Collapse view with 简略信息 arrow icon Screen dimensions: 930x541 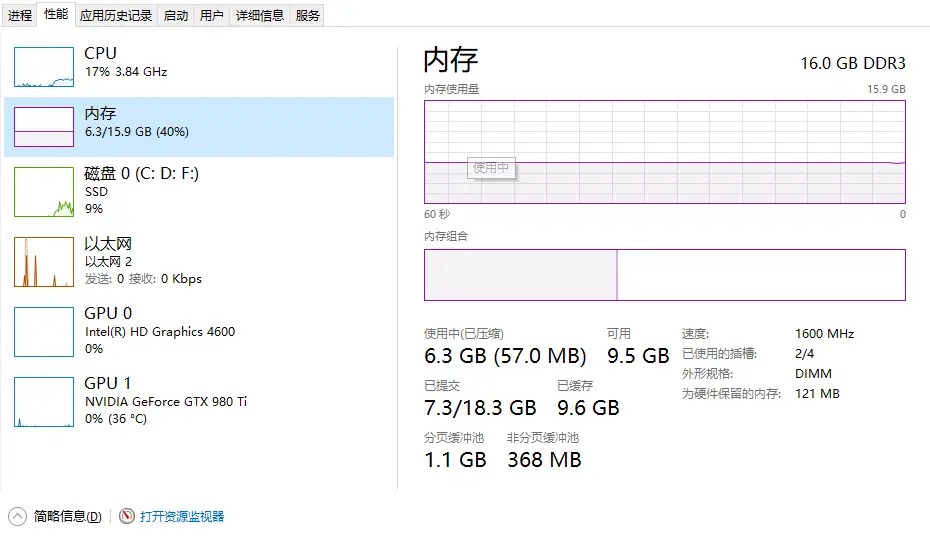[17, 516]
